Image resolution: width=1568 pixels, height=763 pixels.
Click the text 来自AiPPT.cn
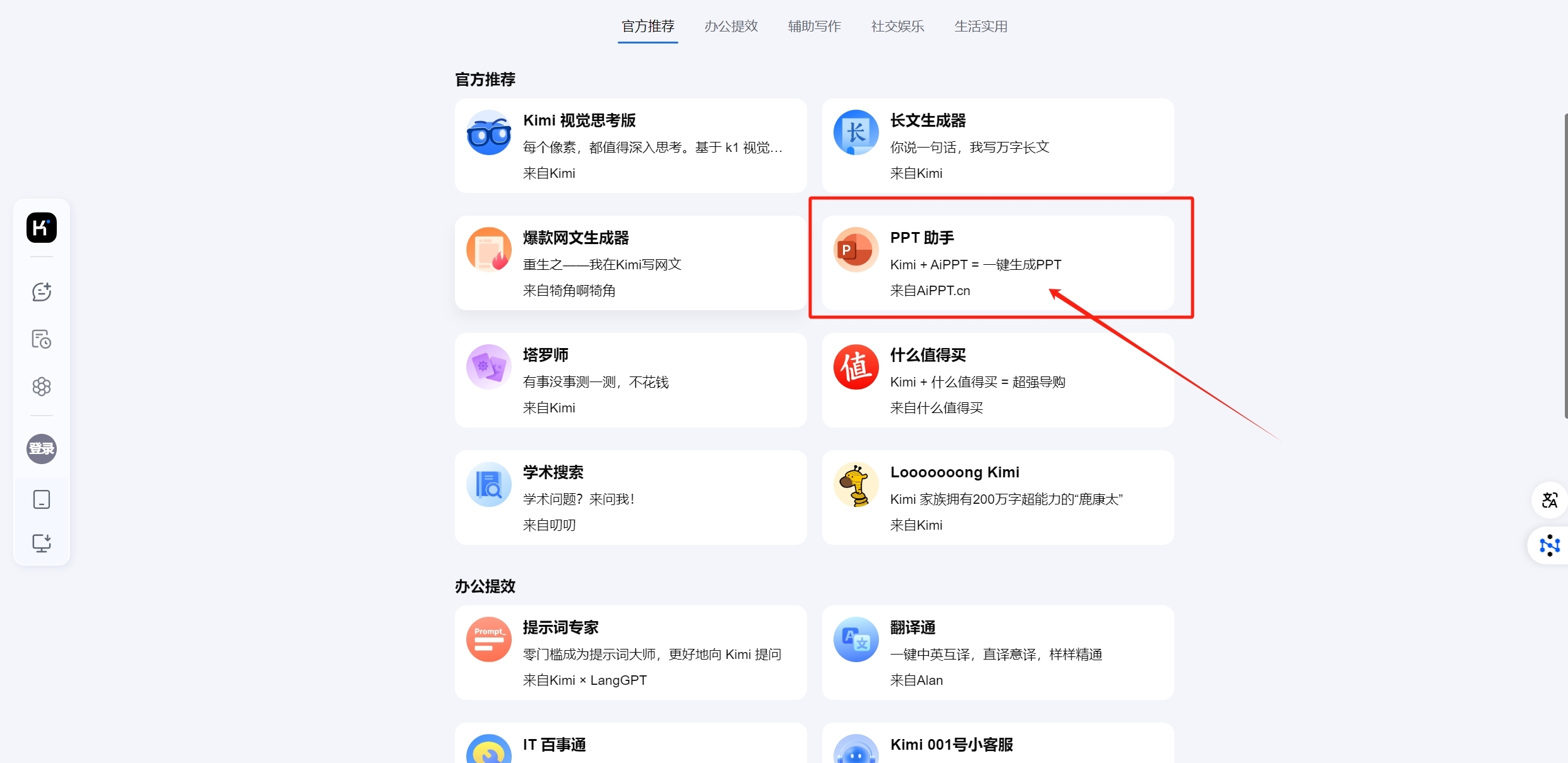pos(930,291)
